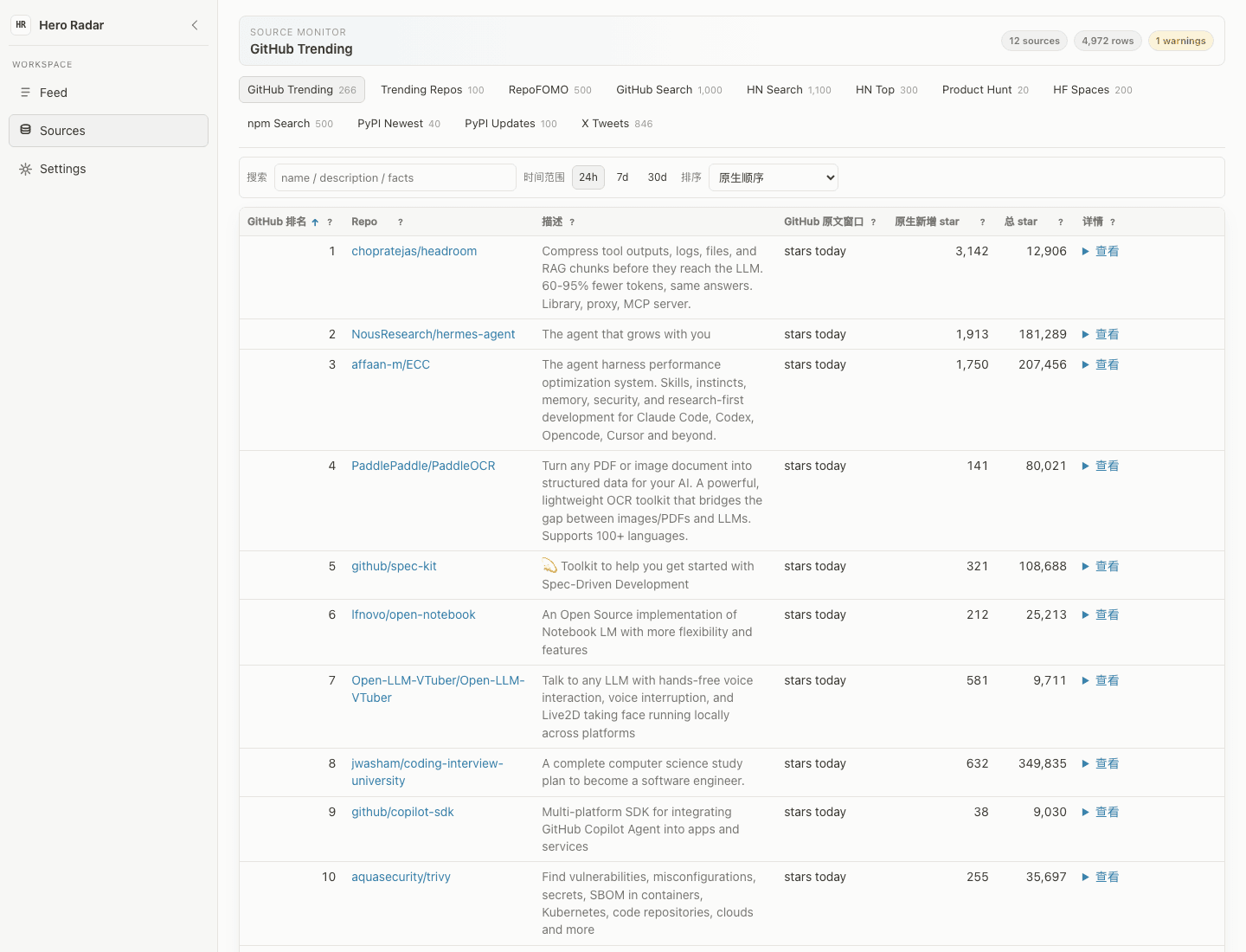Open the affaan-m/ECC repo link

[x=390, y=364]
